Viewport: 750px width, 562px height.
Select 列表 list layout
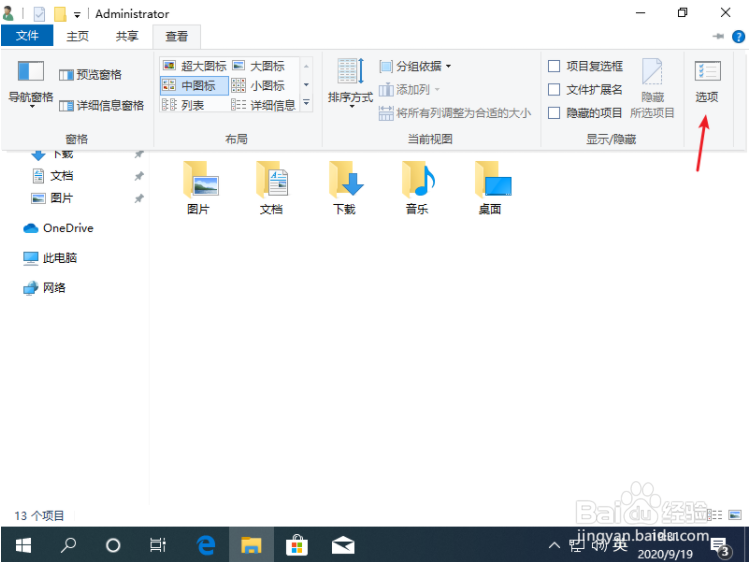click(184, 105)
